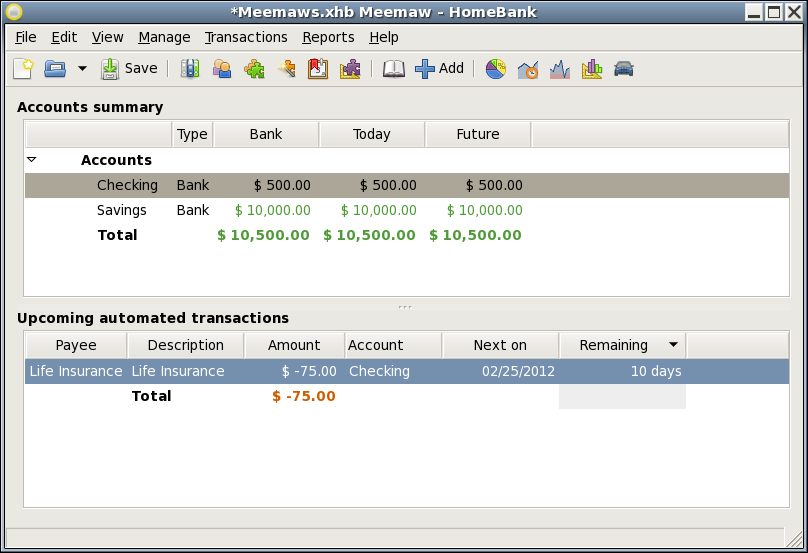This screenshot has width=808, height=553.
Task: Click the Future column header
Action: [478, 135]
